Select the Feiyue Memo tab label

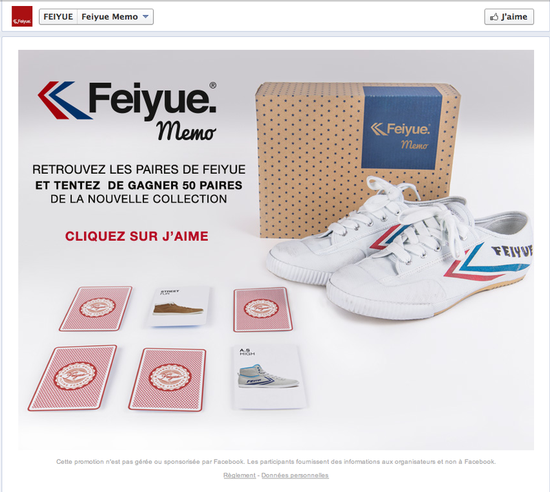(109, 17)
